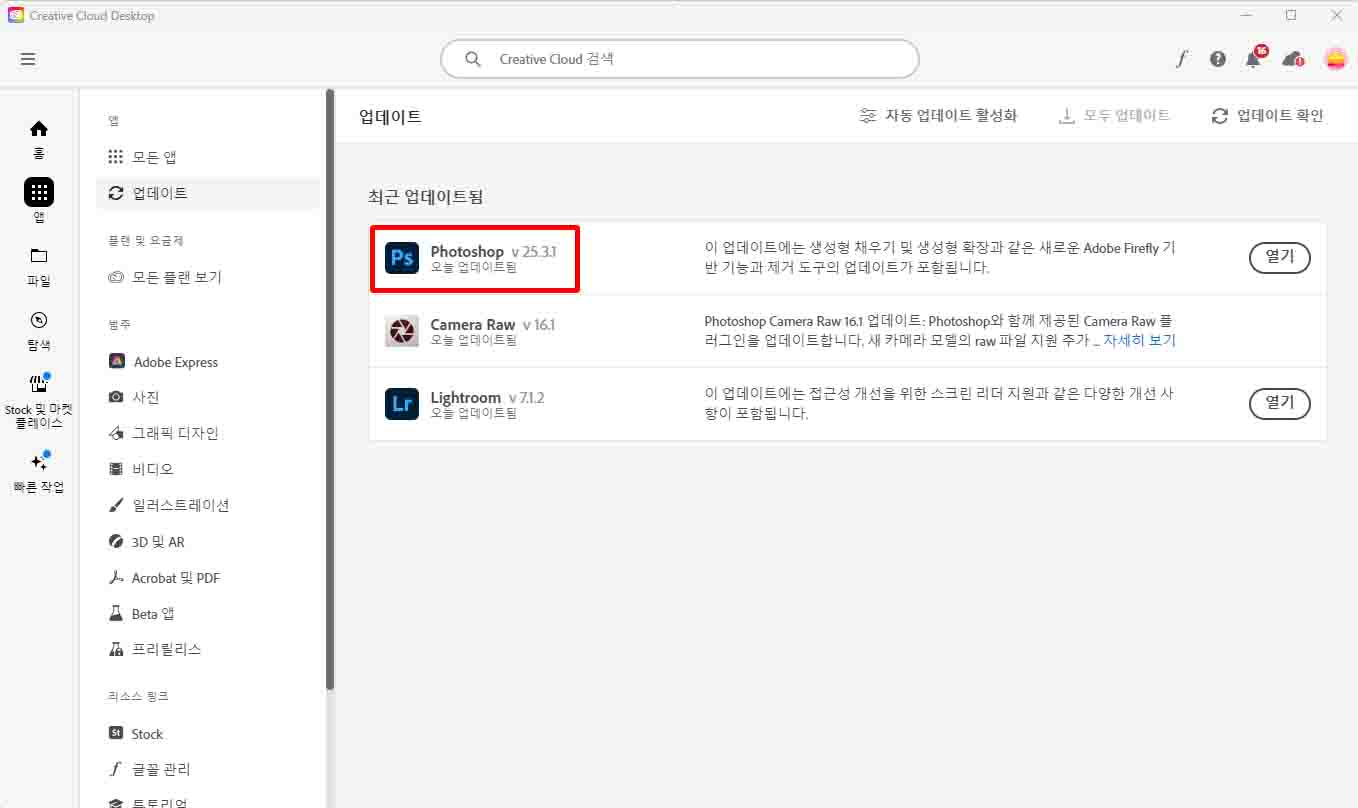This screenshot has height=808, width=1358.
Task: Click 모두 업데이트 button
Action: click(1114, 116)
